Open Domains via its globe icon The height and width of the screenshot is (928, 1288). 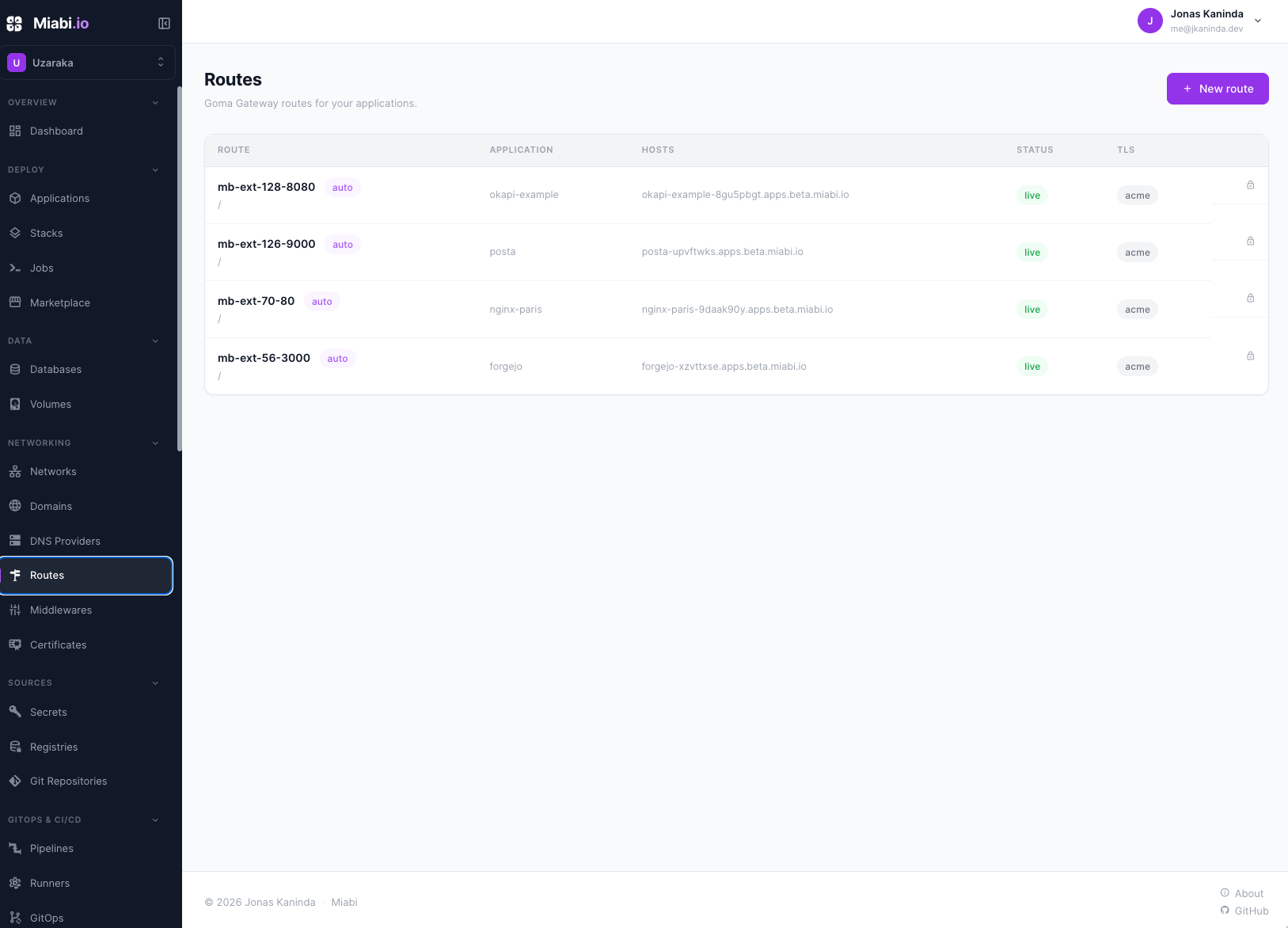(x=15, y=506)
